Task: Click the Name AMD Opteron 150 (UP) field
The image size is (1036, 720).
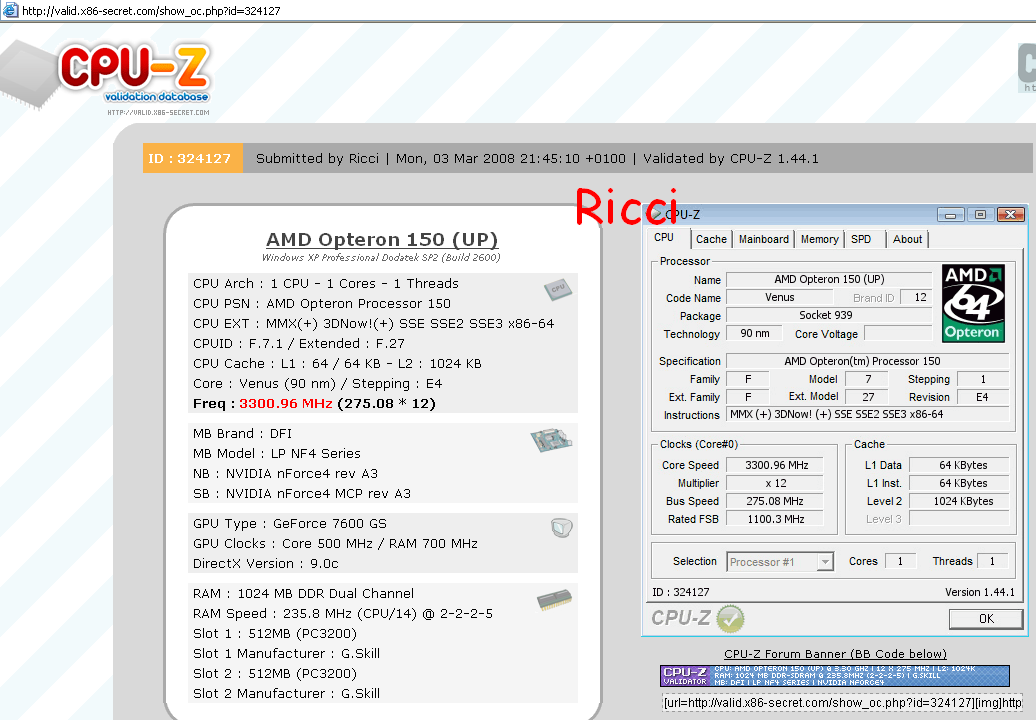Action: (829, 279)
